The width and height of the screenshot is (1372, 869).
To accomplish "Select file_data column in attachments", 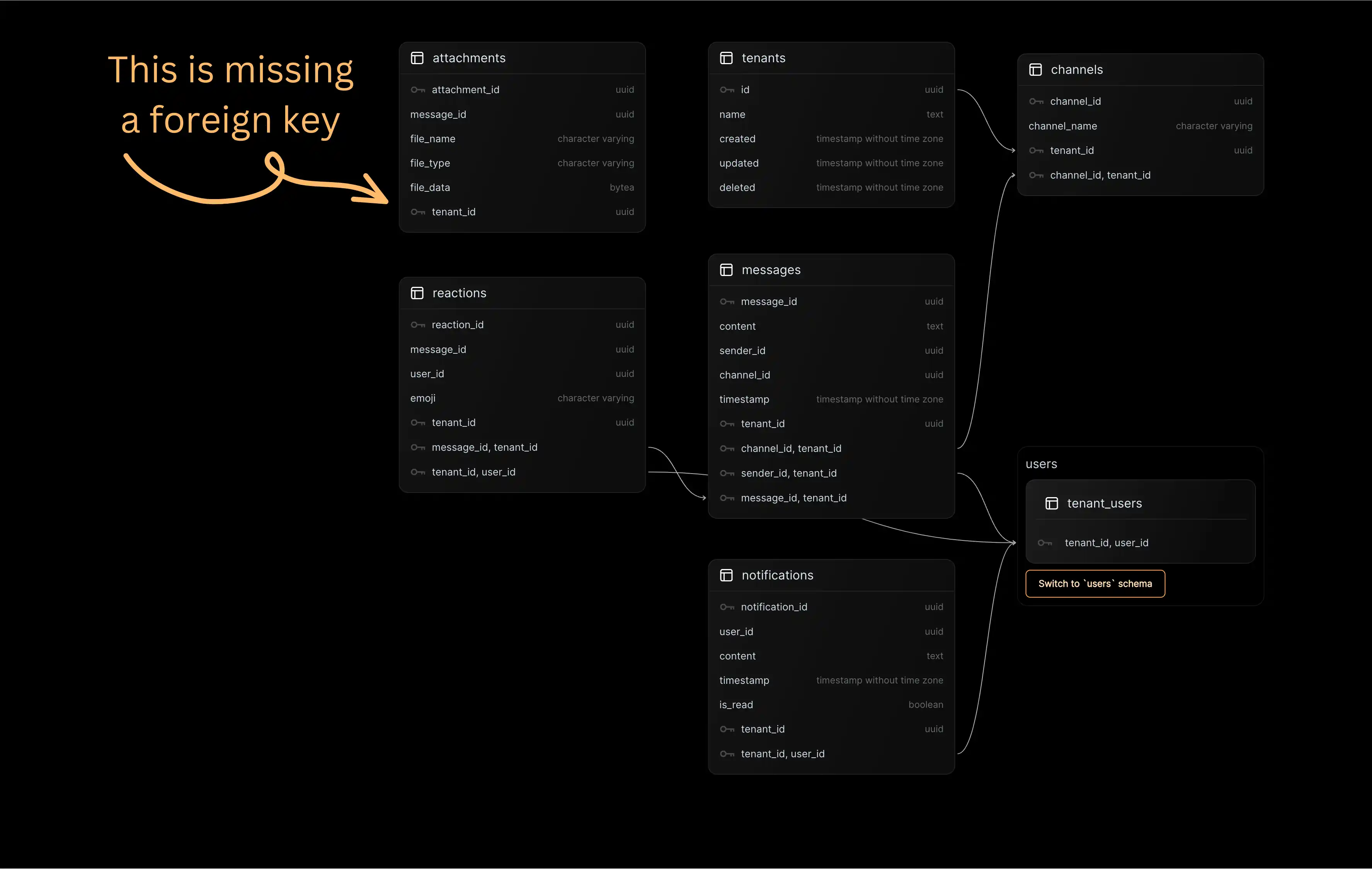I will pyautogui.click(x=430, y=187).
